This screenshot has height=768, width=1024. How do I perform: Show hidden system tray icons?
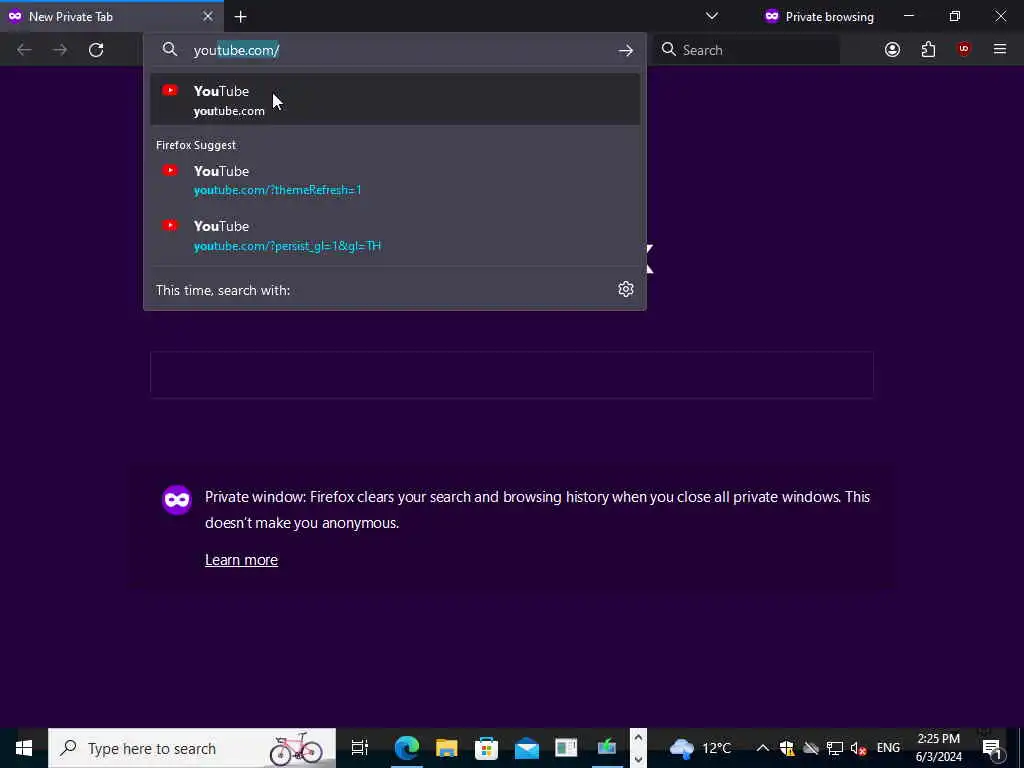click(762, 748)
